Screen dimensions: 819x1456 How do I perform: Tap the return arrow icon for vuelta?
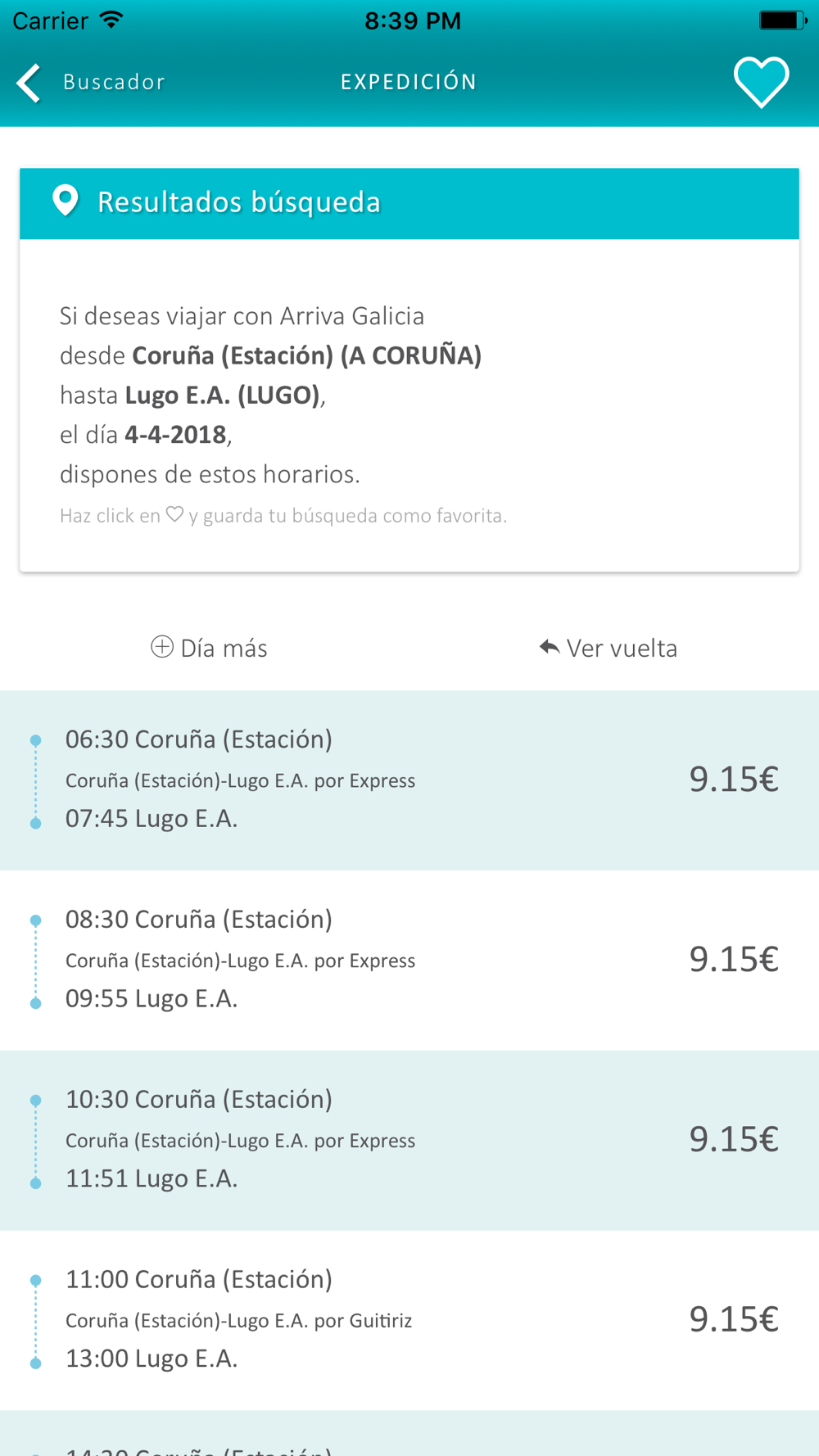tap(550, 648)
